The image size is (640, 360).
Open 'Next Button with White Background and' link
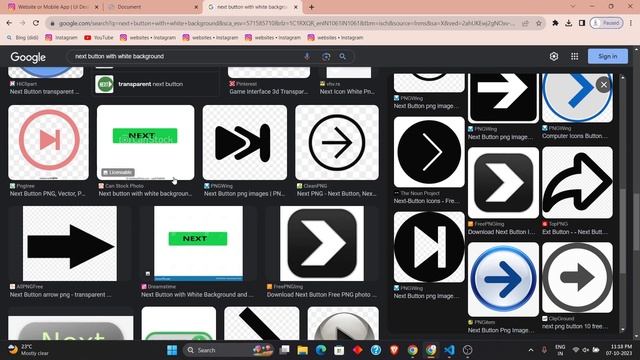pos(197,295)
